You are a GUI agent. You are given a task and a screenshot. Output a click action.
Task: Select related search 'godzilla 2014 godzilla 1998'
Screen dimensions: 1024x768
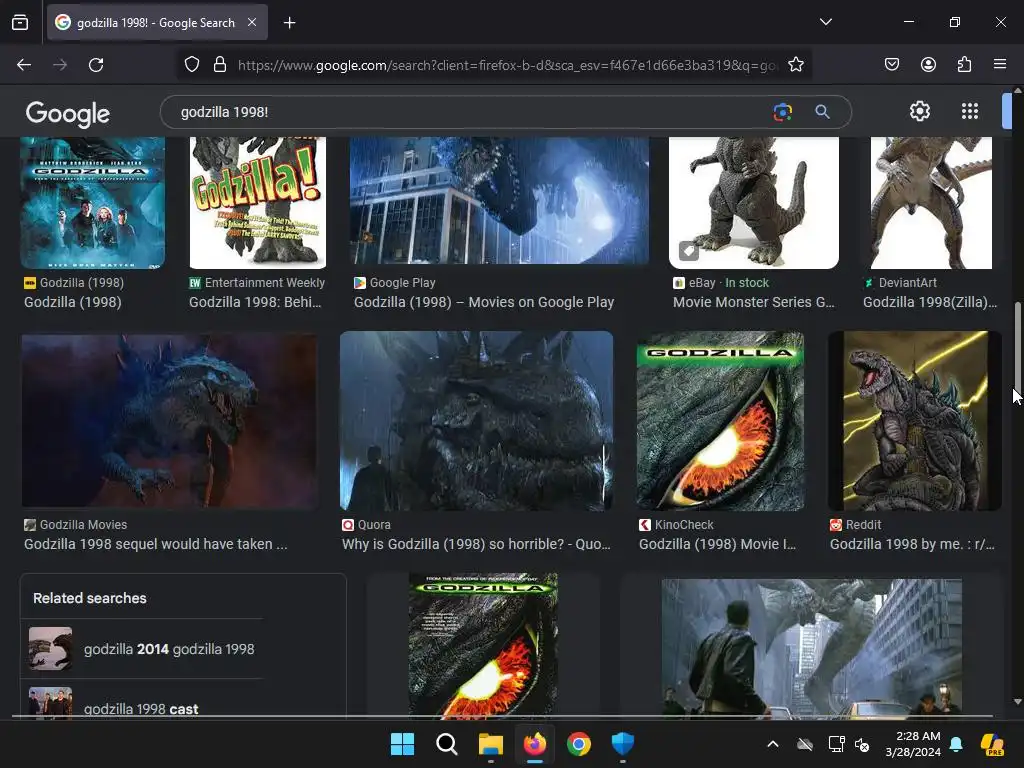(142, 649)
